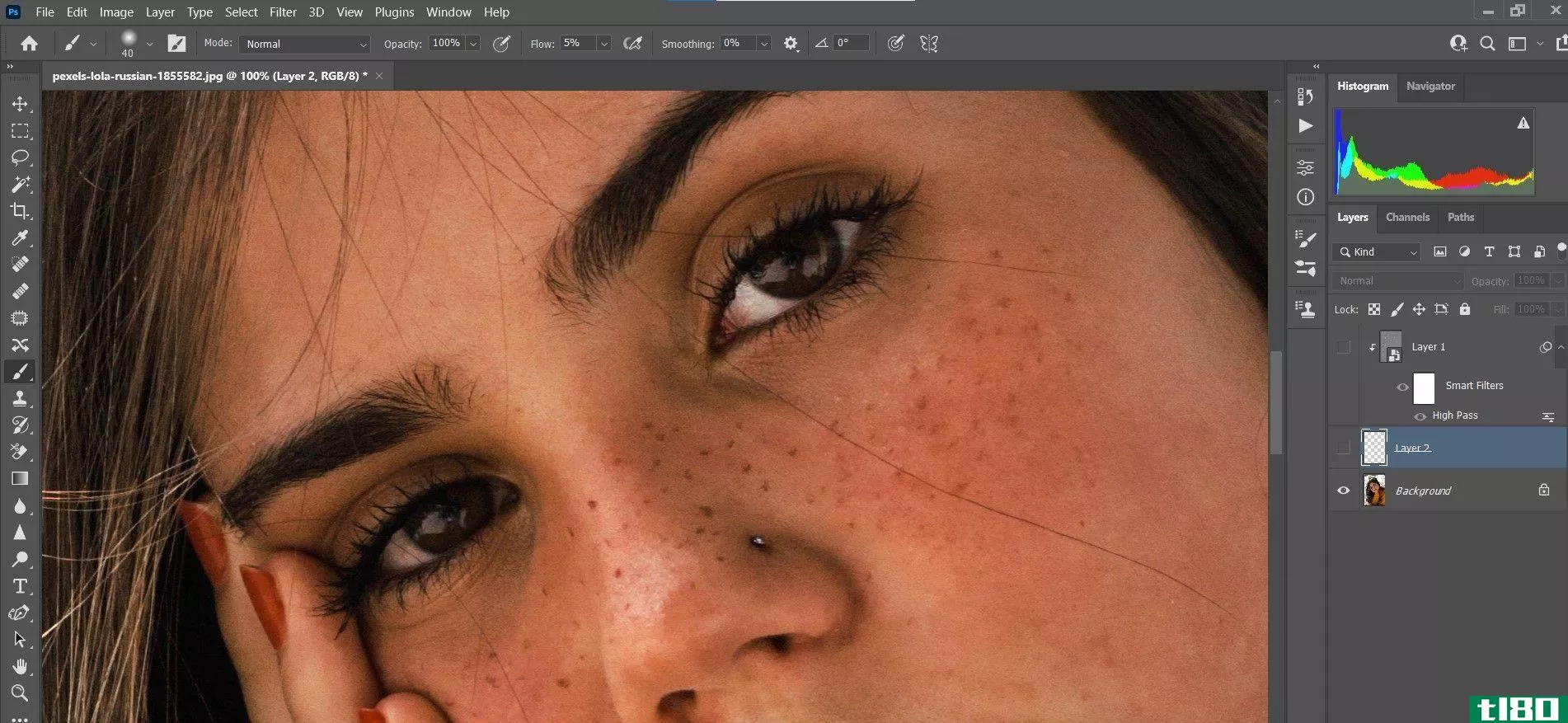The width and height of the screenshot is (1568, 723).
Task: Lock all layer attributes
Action: coord(1465,309)
